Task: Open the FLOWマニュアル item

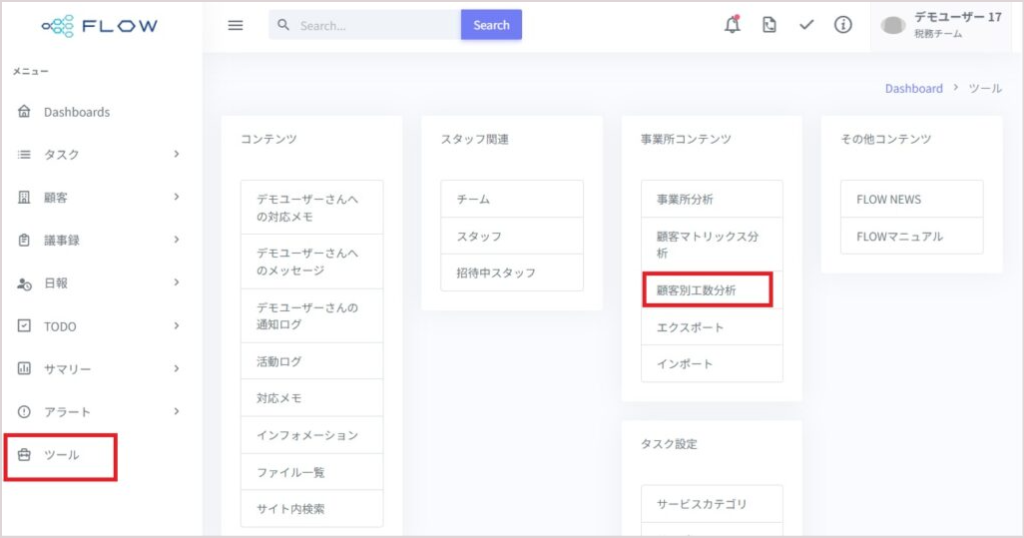Action: [912, 236]
